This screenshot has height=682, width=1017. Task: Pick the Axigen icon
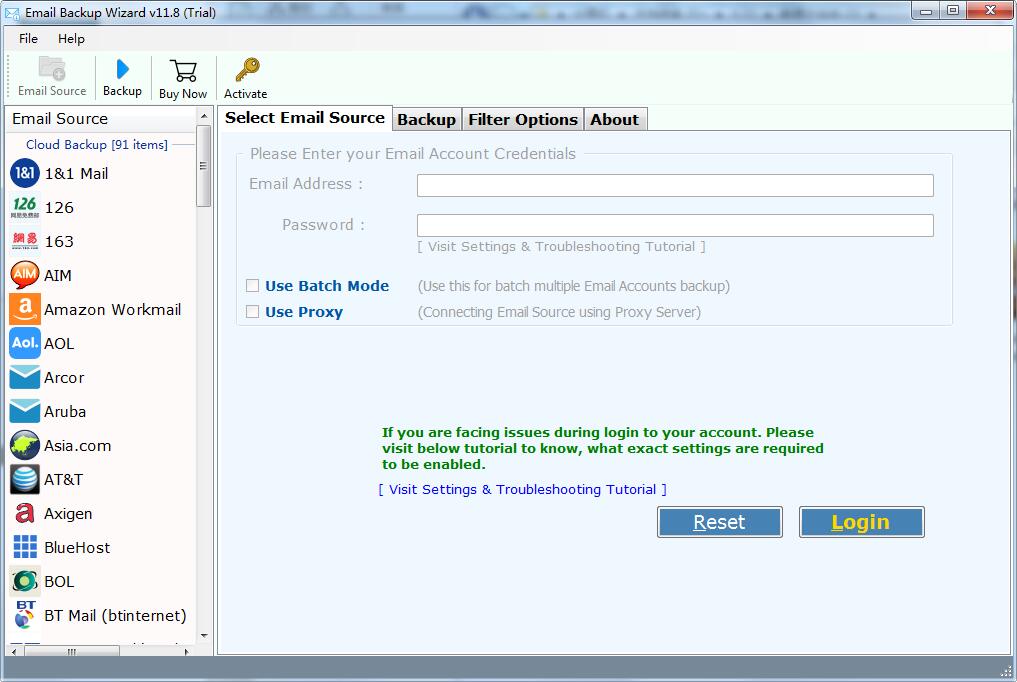click(25, 513)
